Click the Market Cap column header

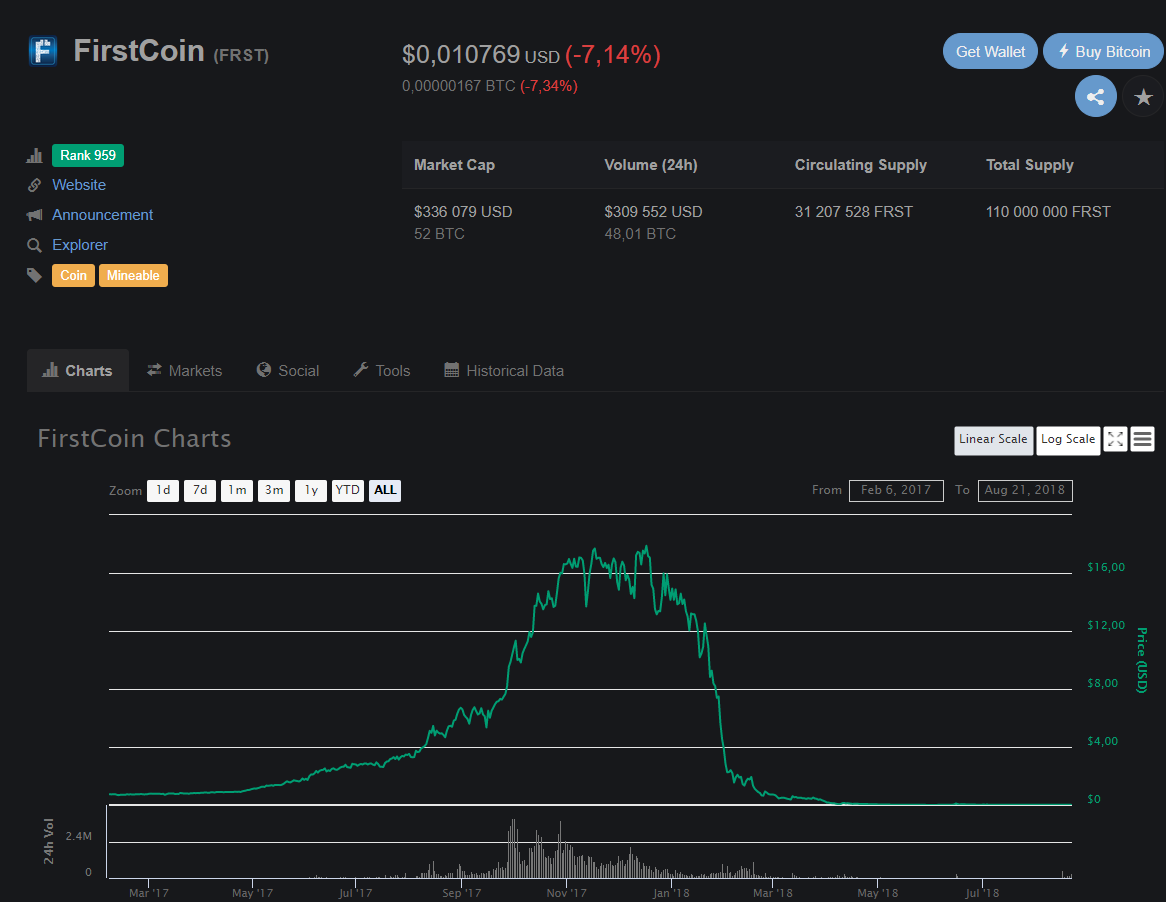[454, 165]
